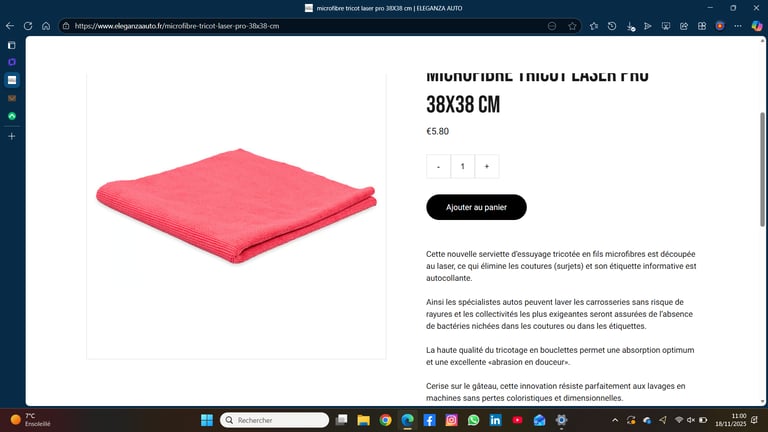Increase the quantity with the plus button

click(x=487, y=167)
